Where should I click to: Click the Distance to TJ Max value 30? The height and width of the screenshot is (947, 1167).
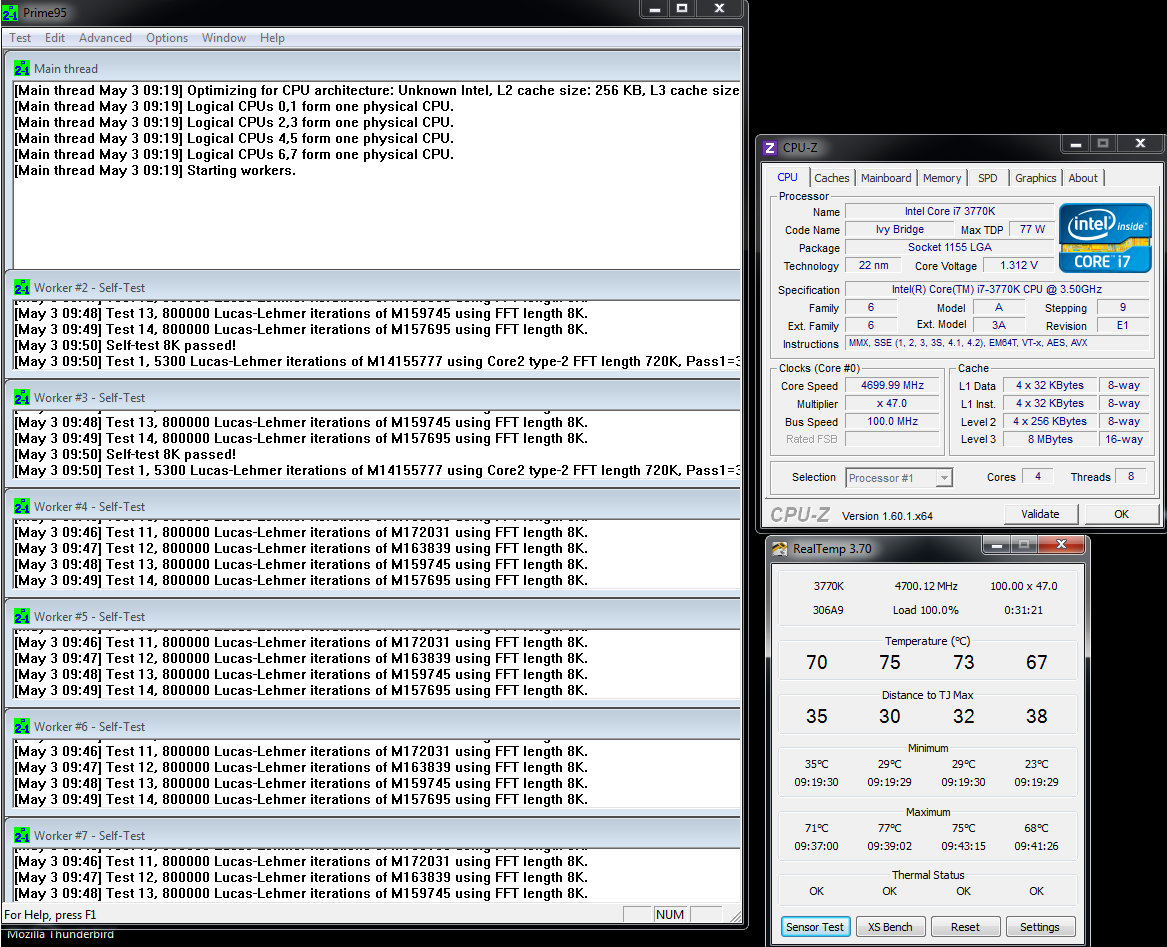tap(890, 716)
